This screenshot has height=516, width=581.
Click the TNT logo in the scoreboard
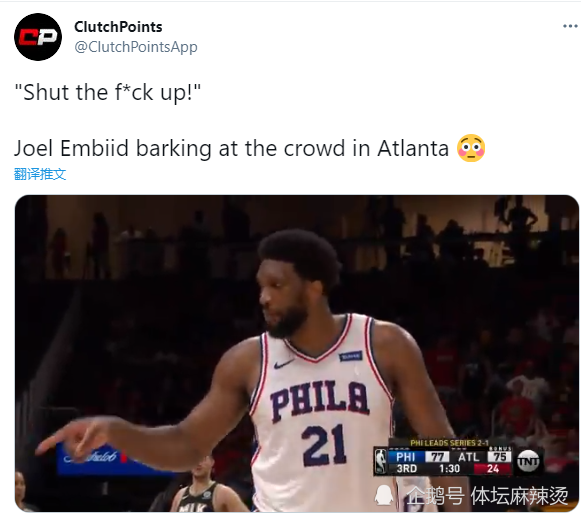tap(528, 461)
